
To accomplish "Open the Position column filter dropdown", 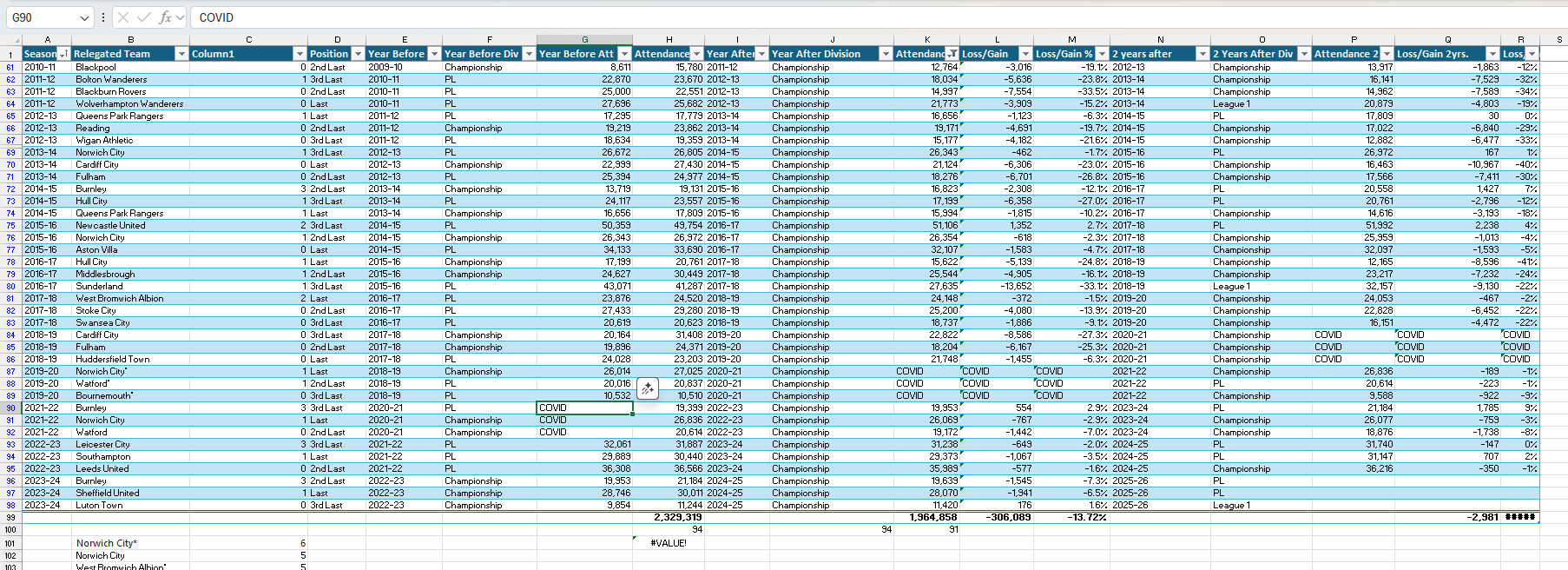I will (x=357, y=54).
